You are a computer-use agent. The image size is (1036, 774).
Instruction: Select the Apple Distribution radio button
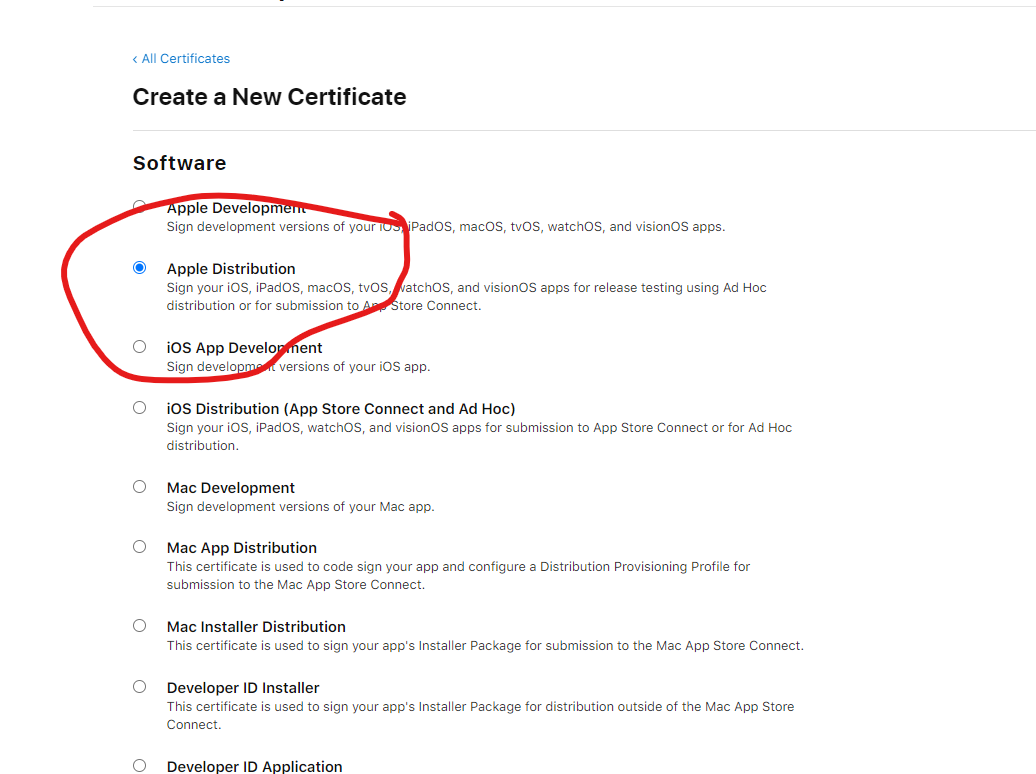click(139, 268)
